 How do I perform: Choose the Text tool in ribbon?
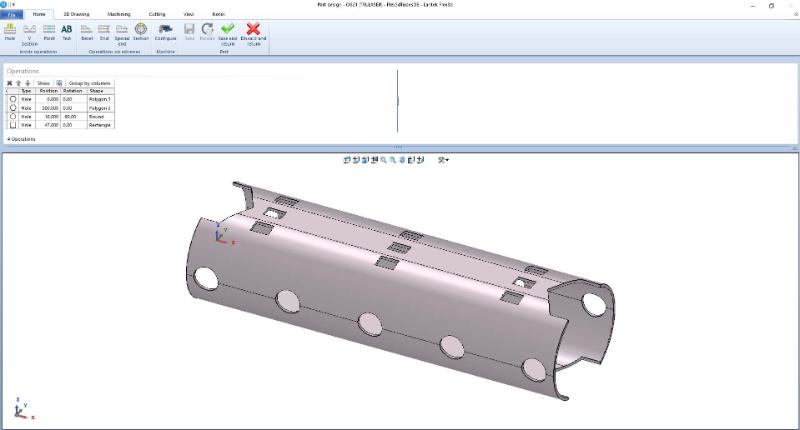(x=67, y=32)
